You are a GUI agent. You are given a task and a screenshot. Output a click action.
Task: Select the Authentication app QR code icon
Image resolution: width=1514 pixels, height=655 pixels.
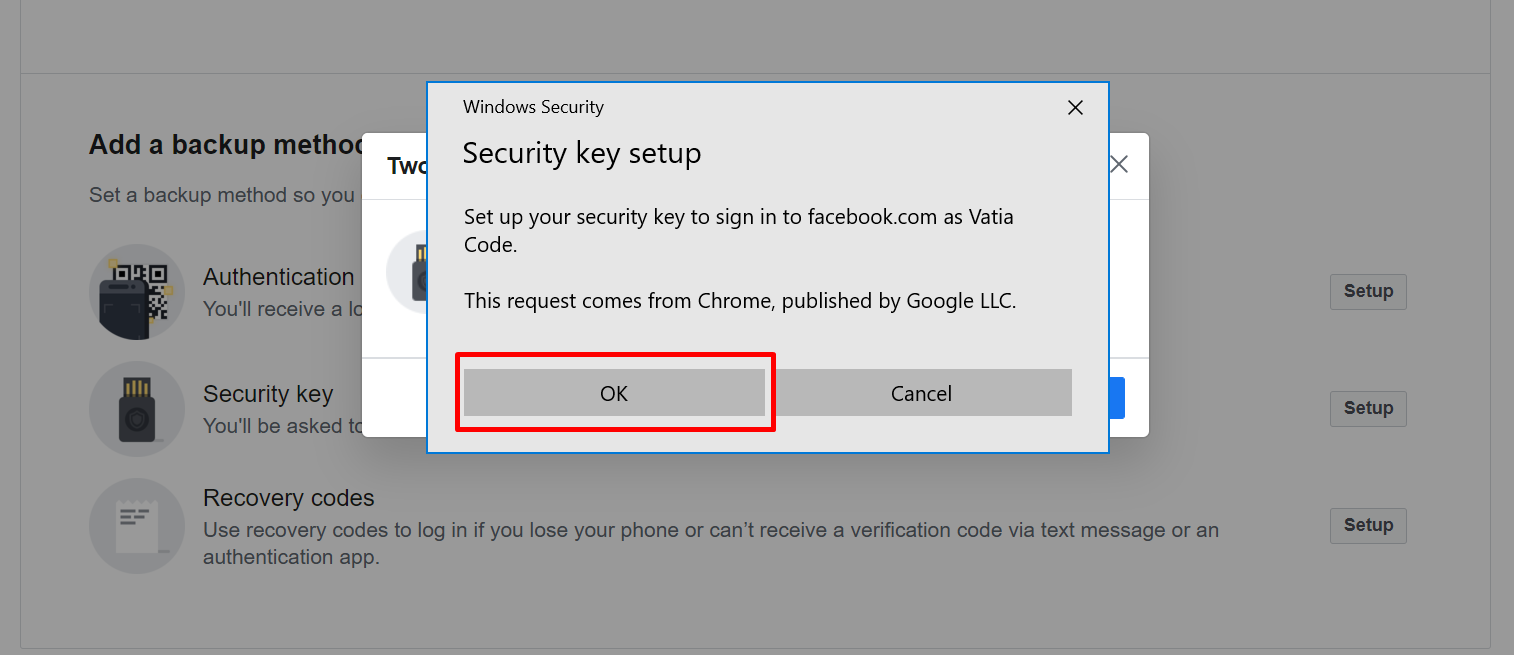click(137, 292)
